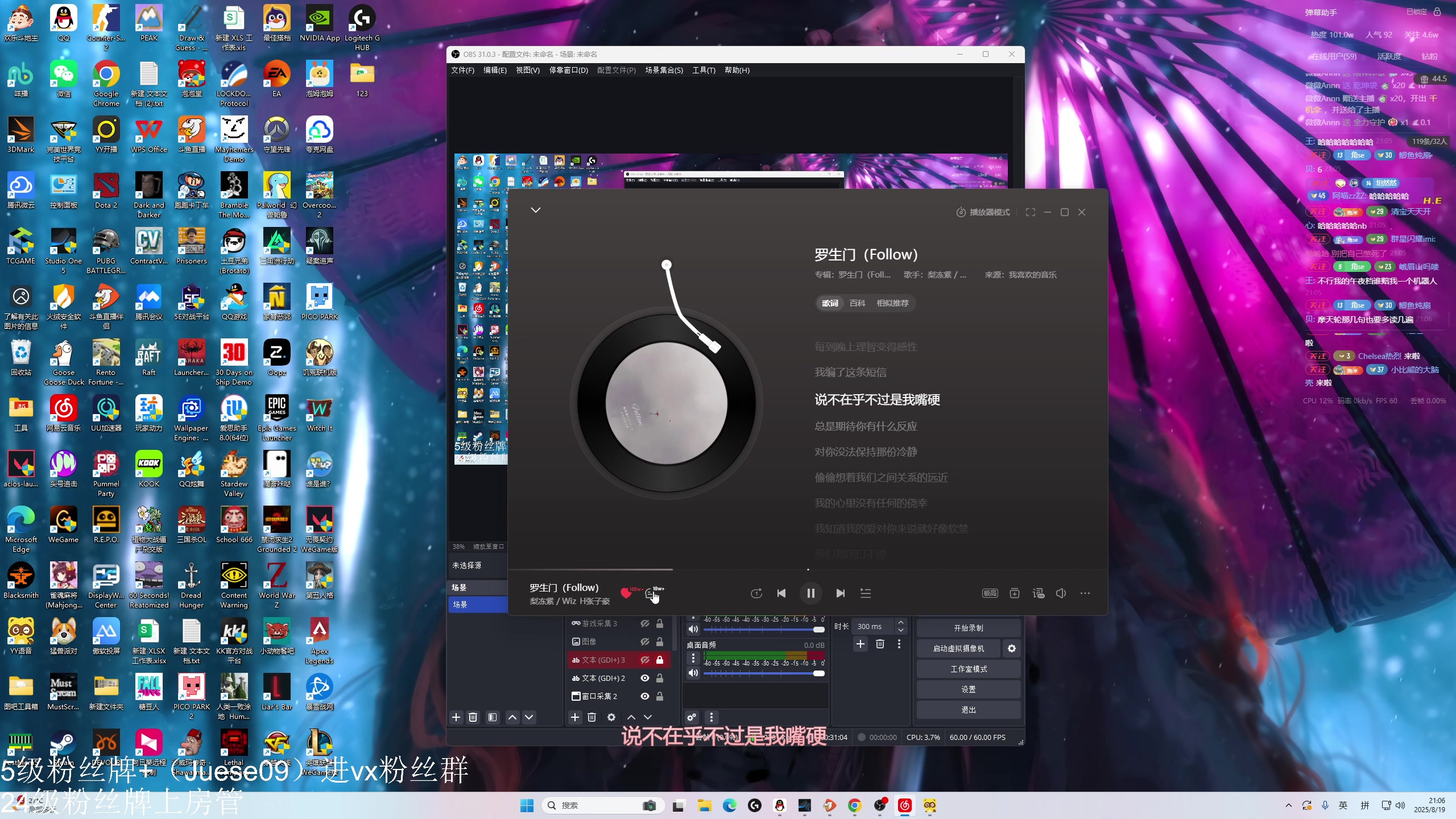Viewport: 1456px width, 819px height.
Task: Collapse the music player detail view chevron
Action: pyautogui.click(x=536, y=210)
